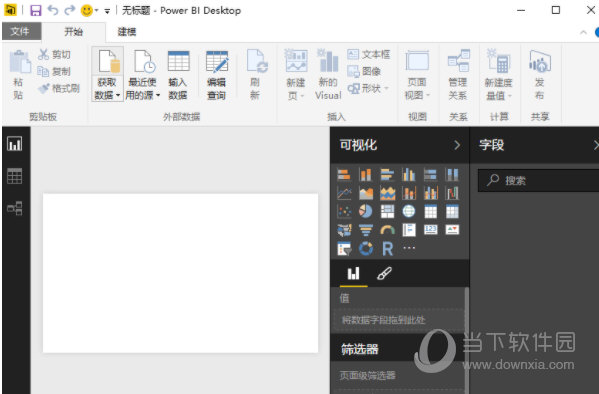Image resolution: width=599 pixels, height=394 pixels.
Task: Select the line and clustered column visual
Action: coord(431,193)
